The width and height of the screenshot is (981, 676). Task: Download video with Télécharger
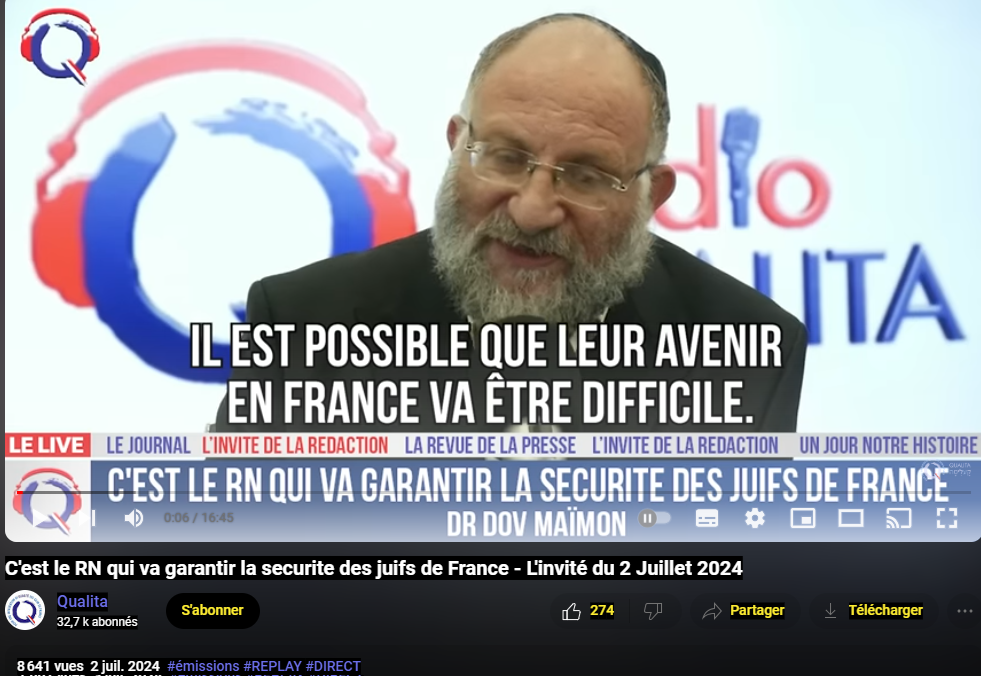(x=873, y=611)
